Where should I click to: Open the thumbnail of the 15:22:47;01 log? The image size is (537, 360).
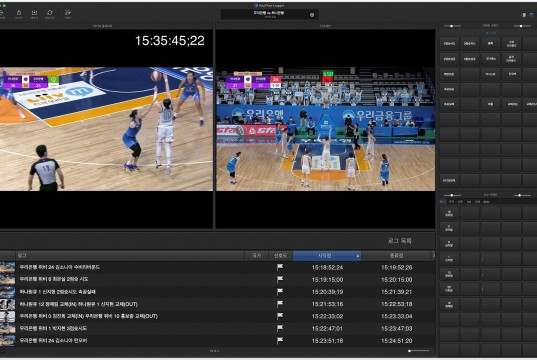click(x=7, y=328)
